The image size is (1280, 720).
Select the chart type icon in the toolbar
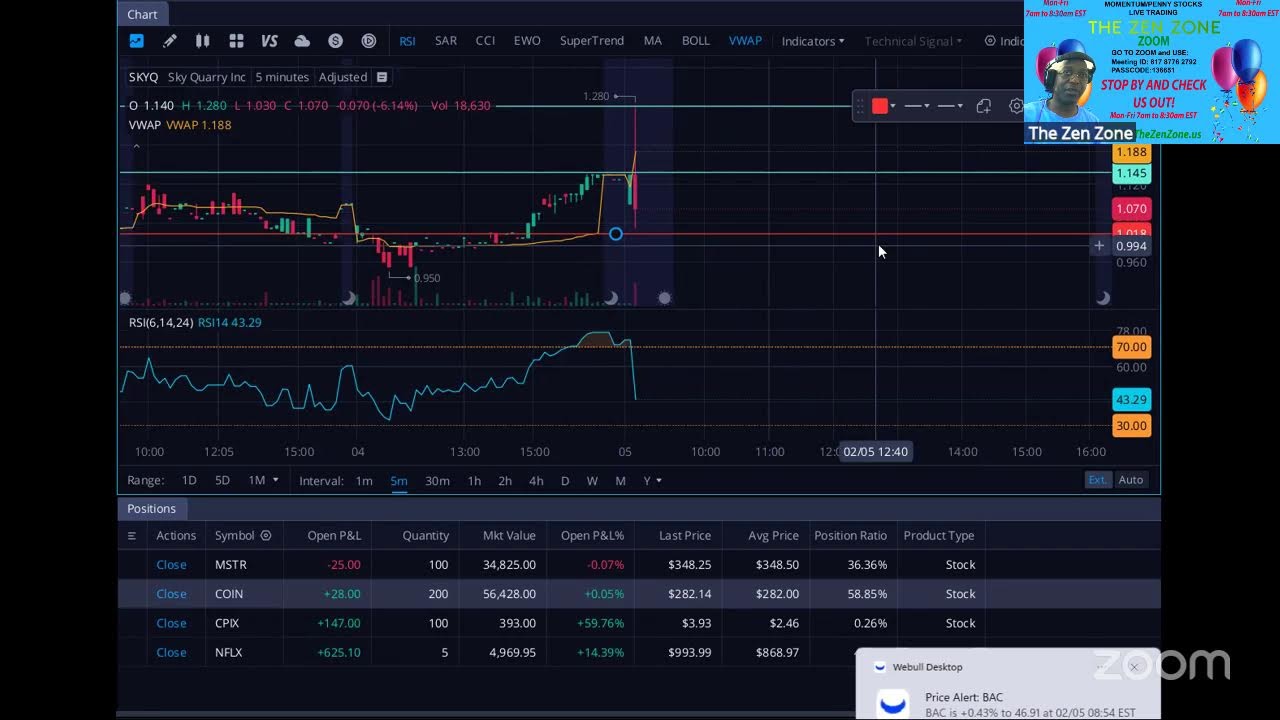coord(137,41)
